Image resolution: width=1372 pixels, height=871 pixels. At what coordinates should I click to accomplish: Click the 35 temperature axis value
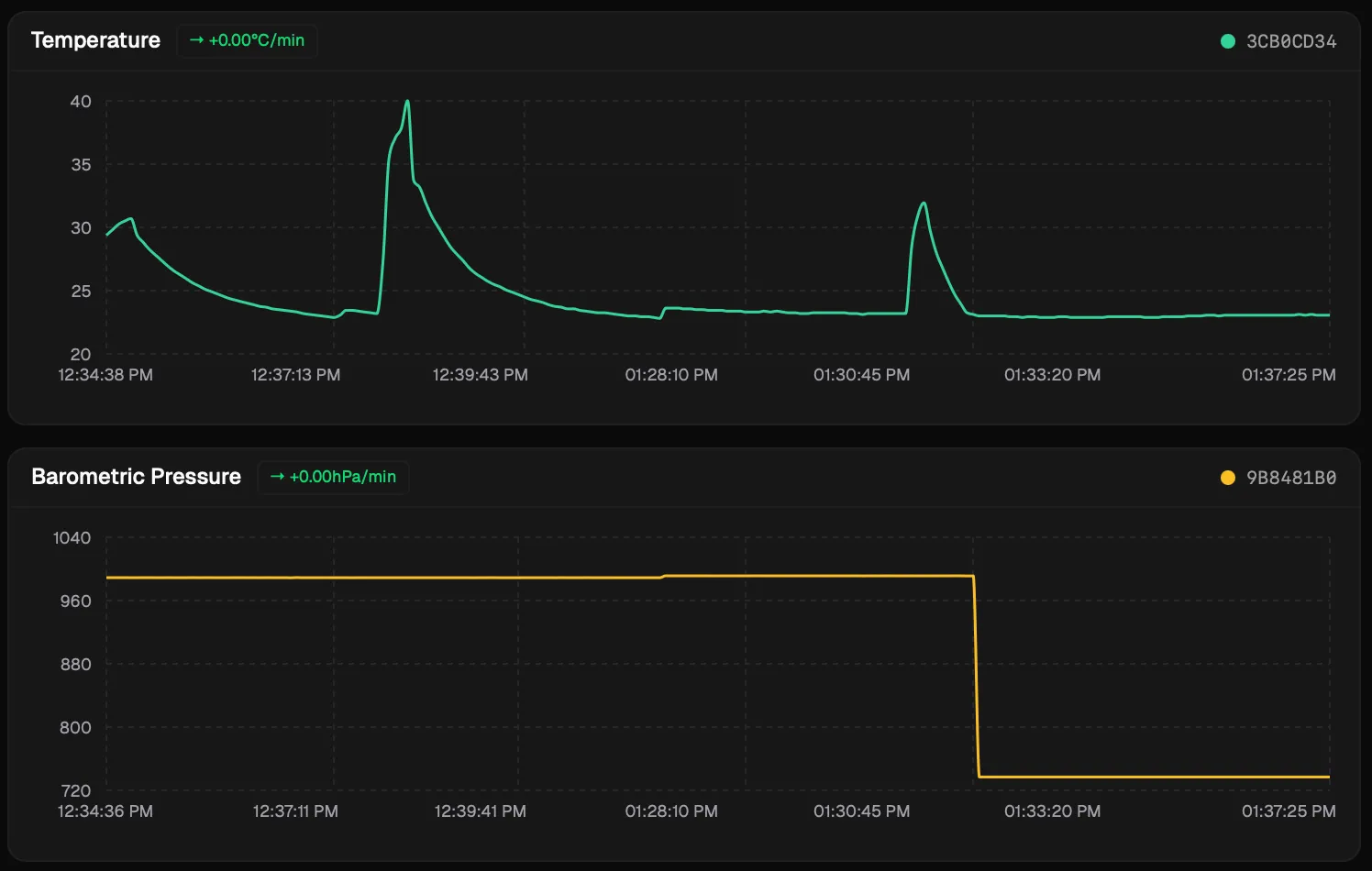tap(81, 165)
